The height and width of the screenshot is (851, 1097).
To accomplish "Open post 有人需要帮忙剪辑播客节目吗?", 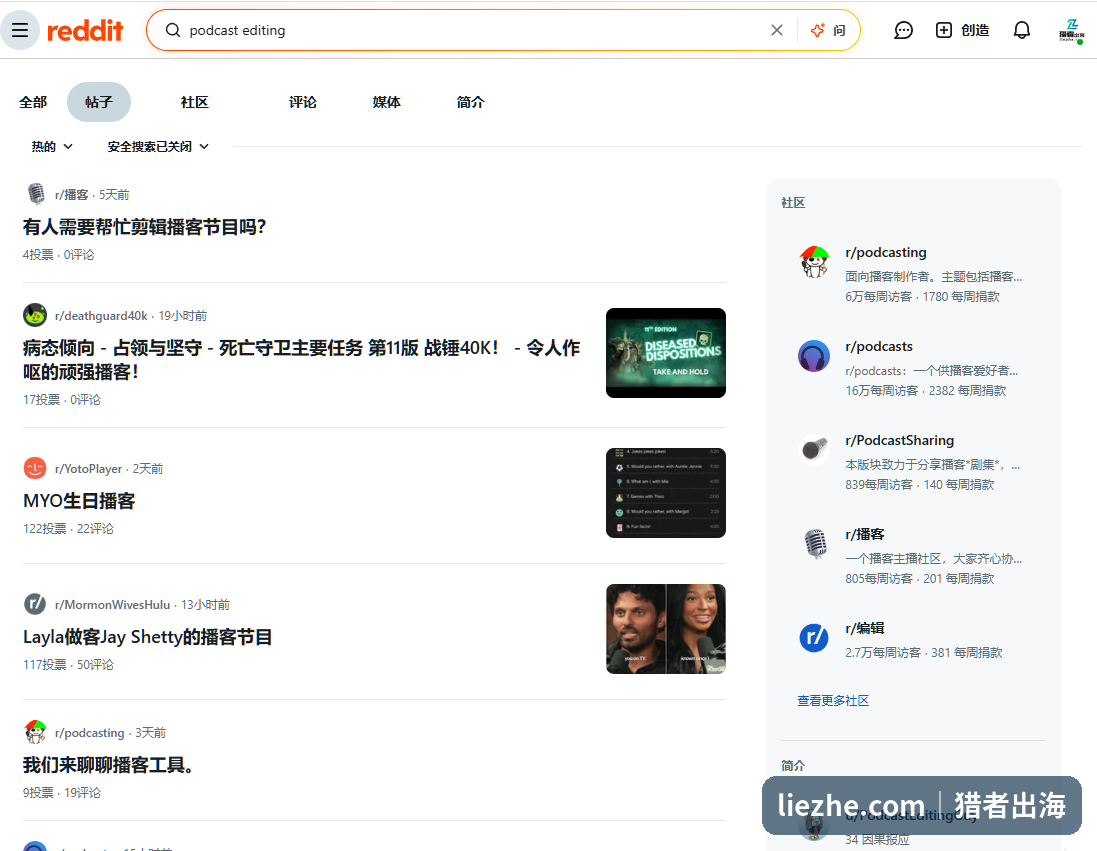I will [x=144, y=227].
